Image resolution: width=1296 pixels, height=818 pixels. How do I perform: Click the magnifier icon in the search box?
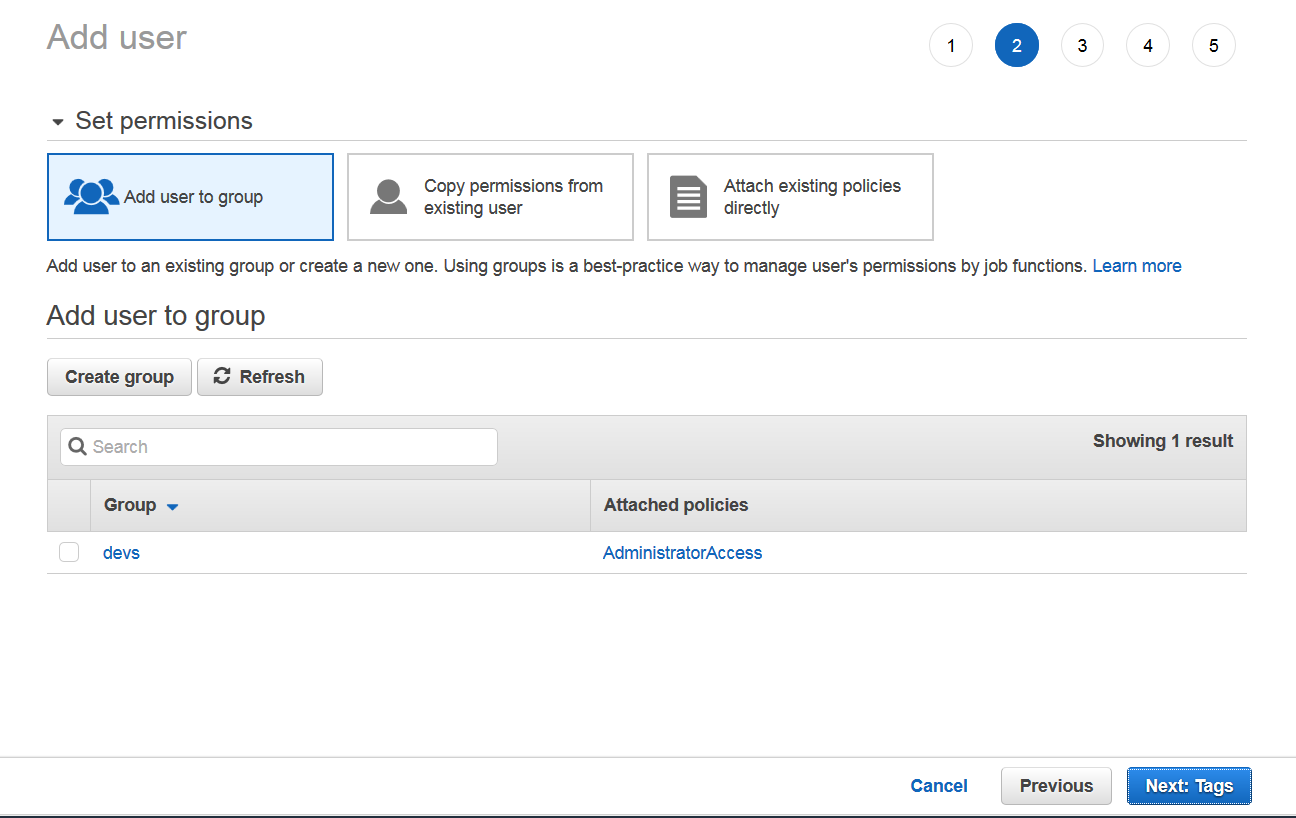[x=78, y=447]
